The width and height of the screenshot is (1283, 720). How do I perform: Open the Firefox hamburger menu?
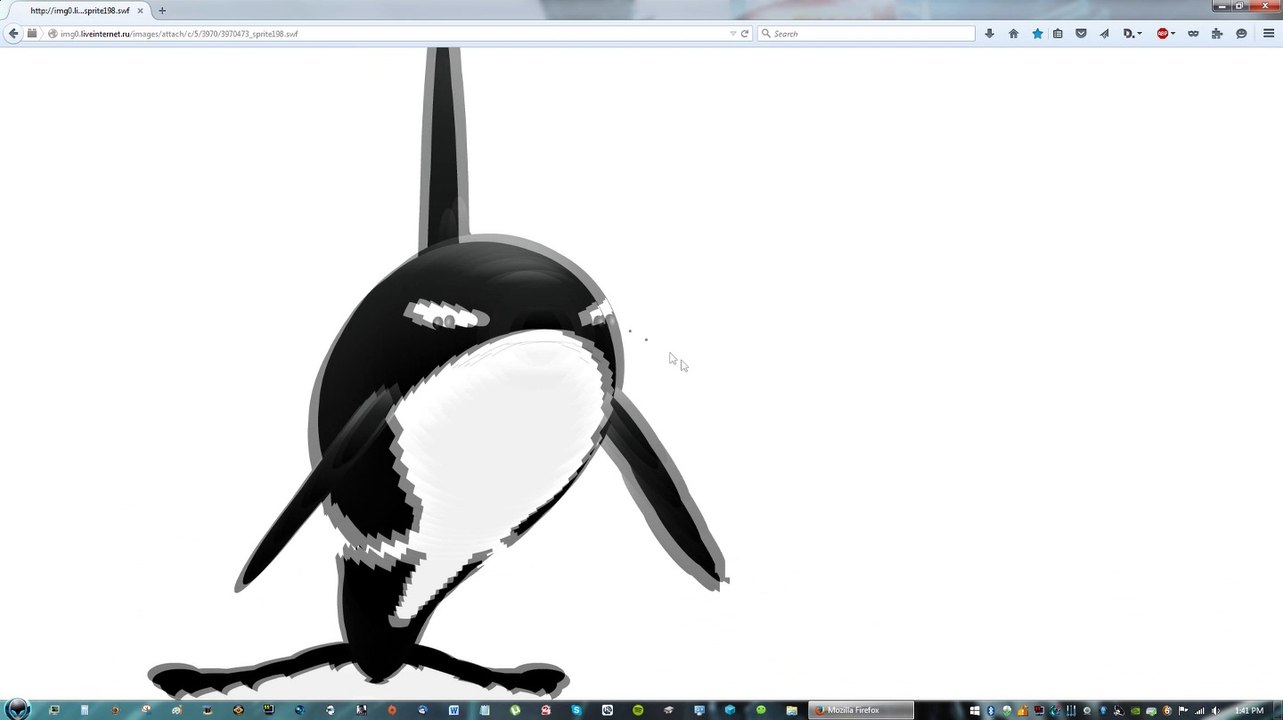tap(1268, 33)
